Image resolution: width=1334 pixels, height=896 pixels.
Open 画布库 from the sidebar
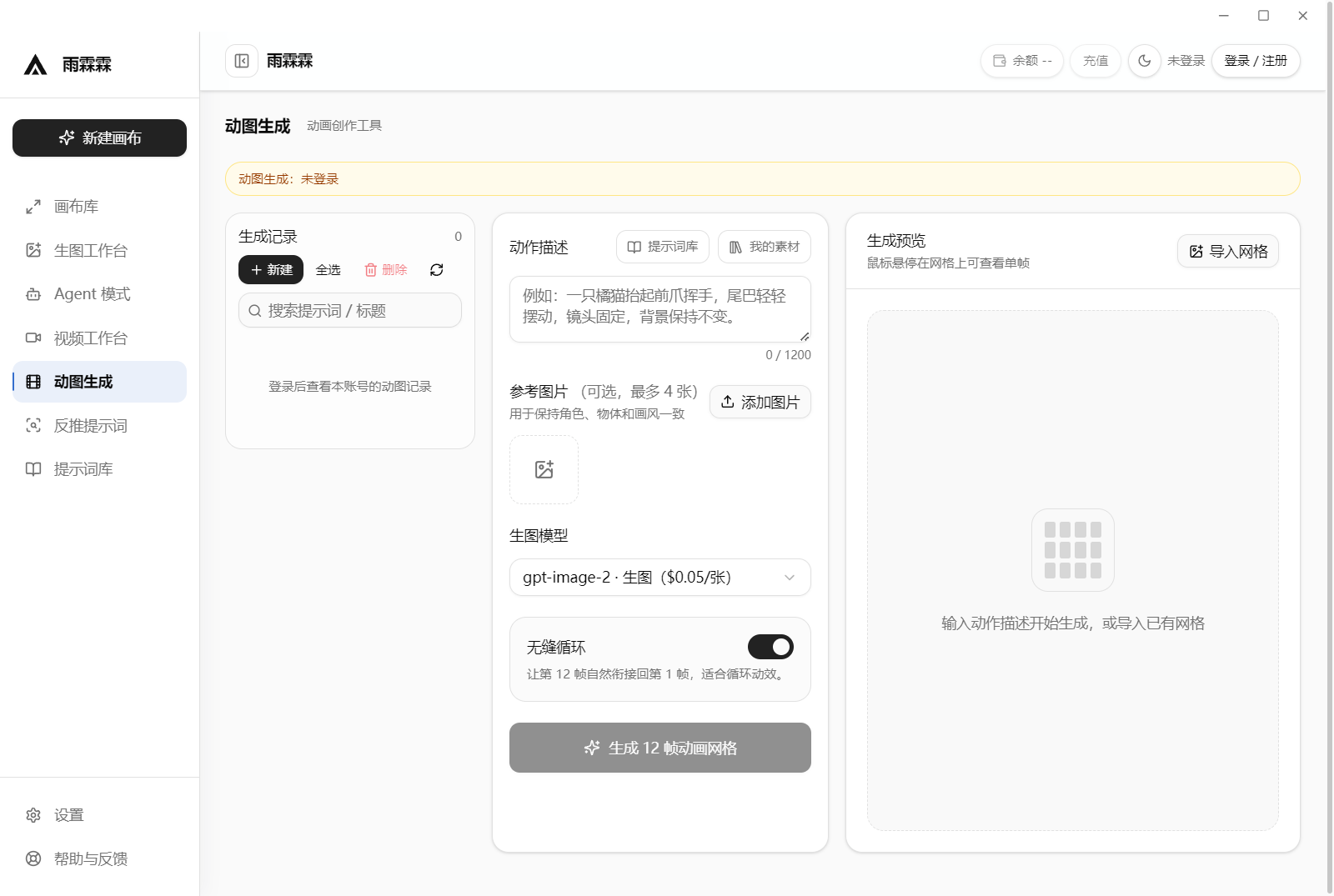point(99,207)
